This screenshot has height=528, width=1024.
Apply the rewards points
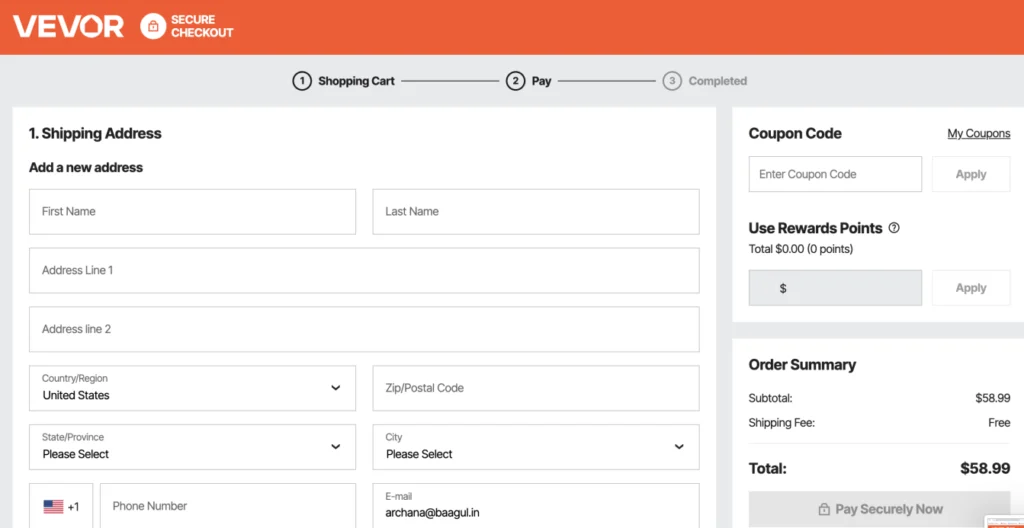971,288
